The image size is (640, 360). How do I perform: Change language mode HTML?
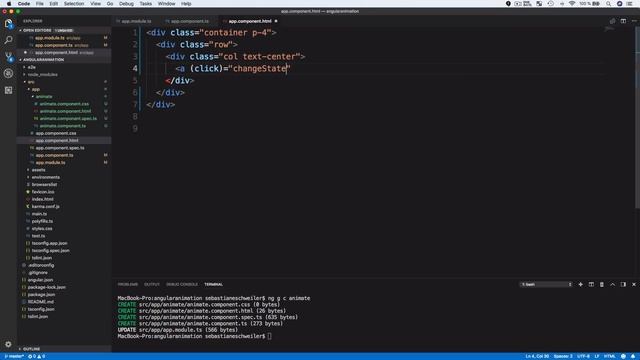[x=609, y=356]
